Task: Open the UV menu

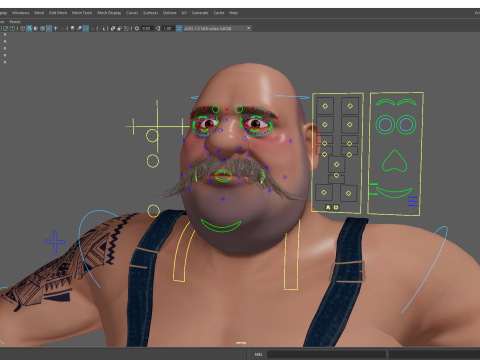Action: [184, 13]
